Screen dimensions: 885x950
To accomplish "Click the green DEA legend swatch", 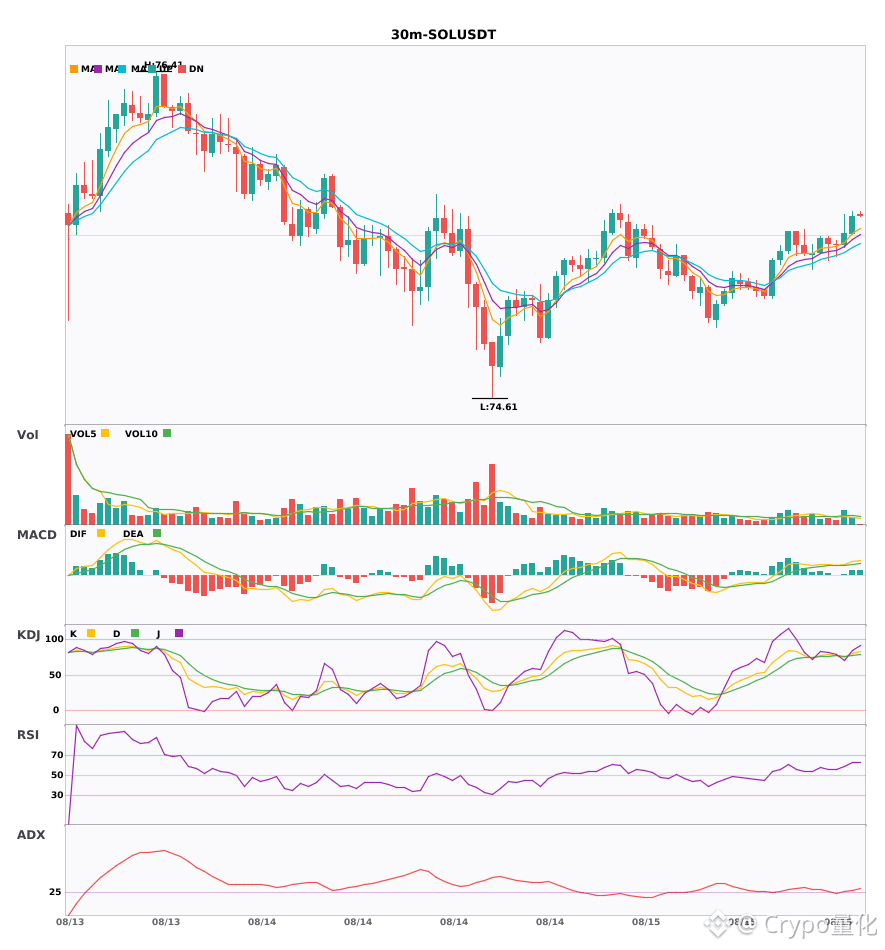I will click(157, 533).
